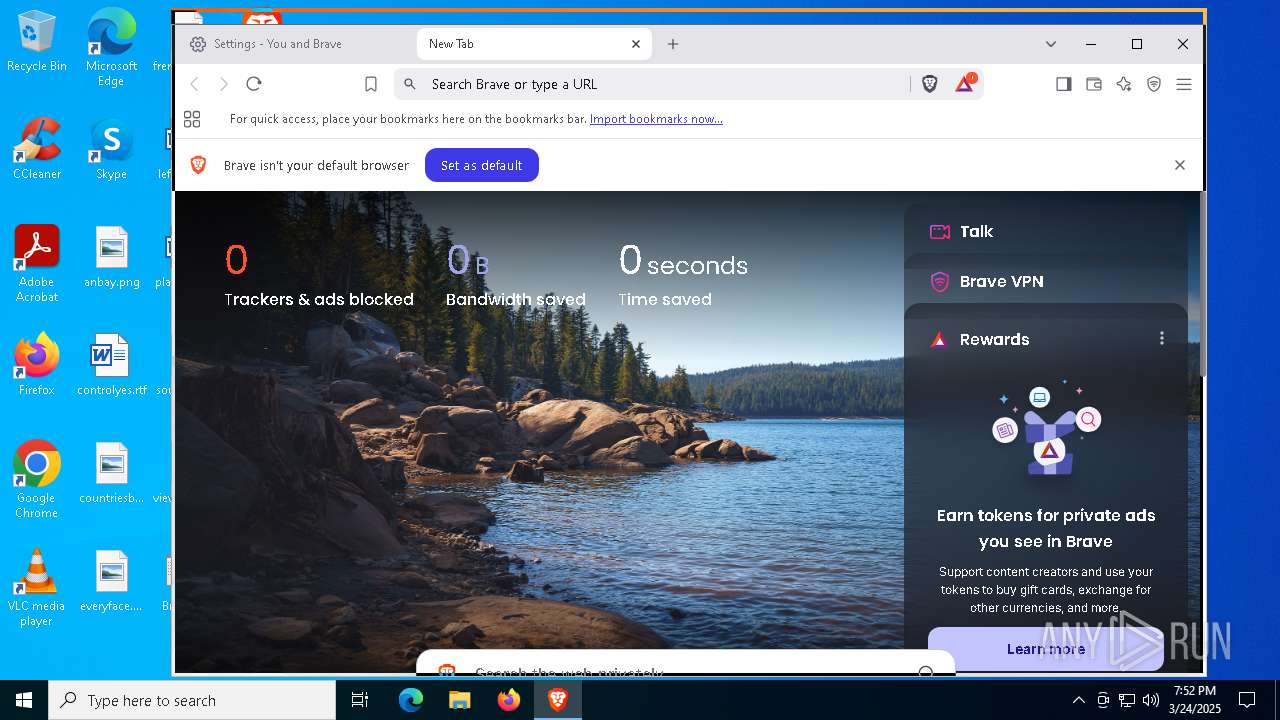
Task: Open the clock and date flyout
Action: tap(1194, 700)
